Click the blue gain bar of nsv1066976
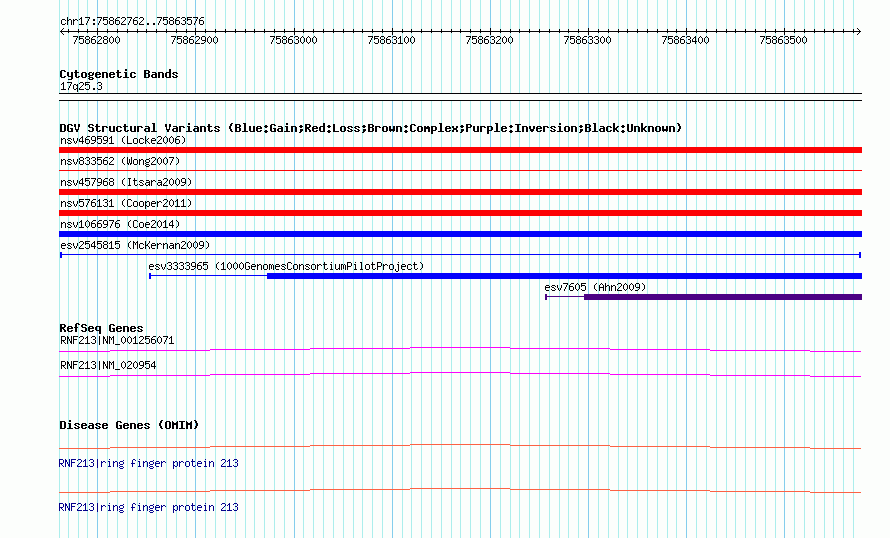 tap(460, 234)
